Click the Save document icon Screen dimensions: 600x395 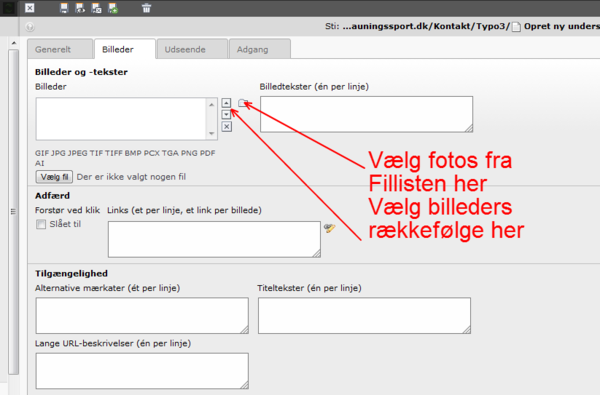tap(64, 8)
